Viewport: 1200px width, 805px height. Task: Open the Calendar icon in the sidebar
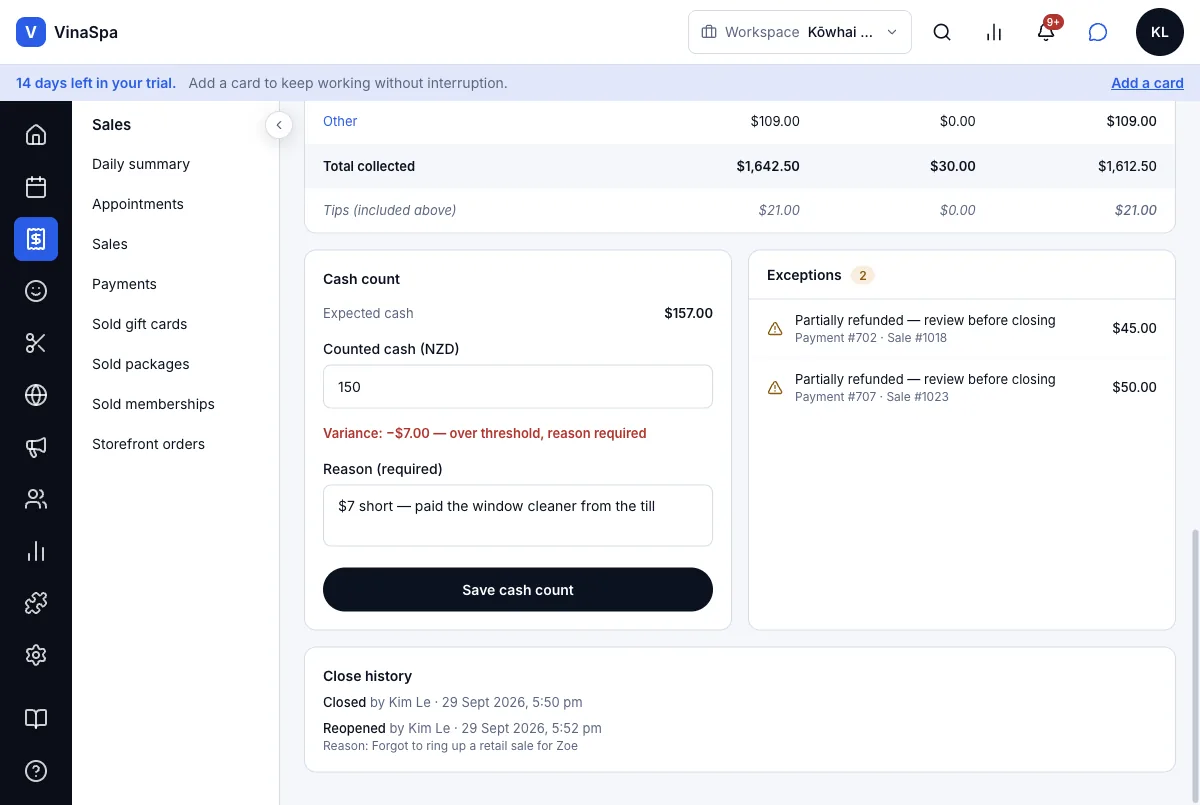pos(36,187)
